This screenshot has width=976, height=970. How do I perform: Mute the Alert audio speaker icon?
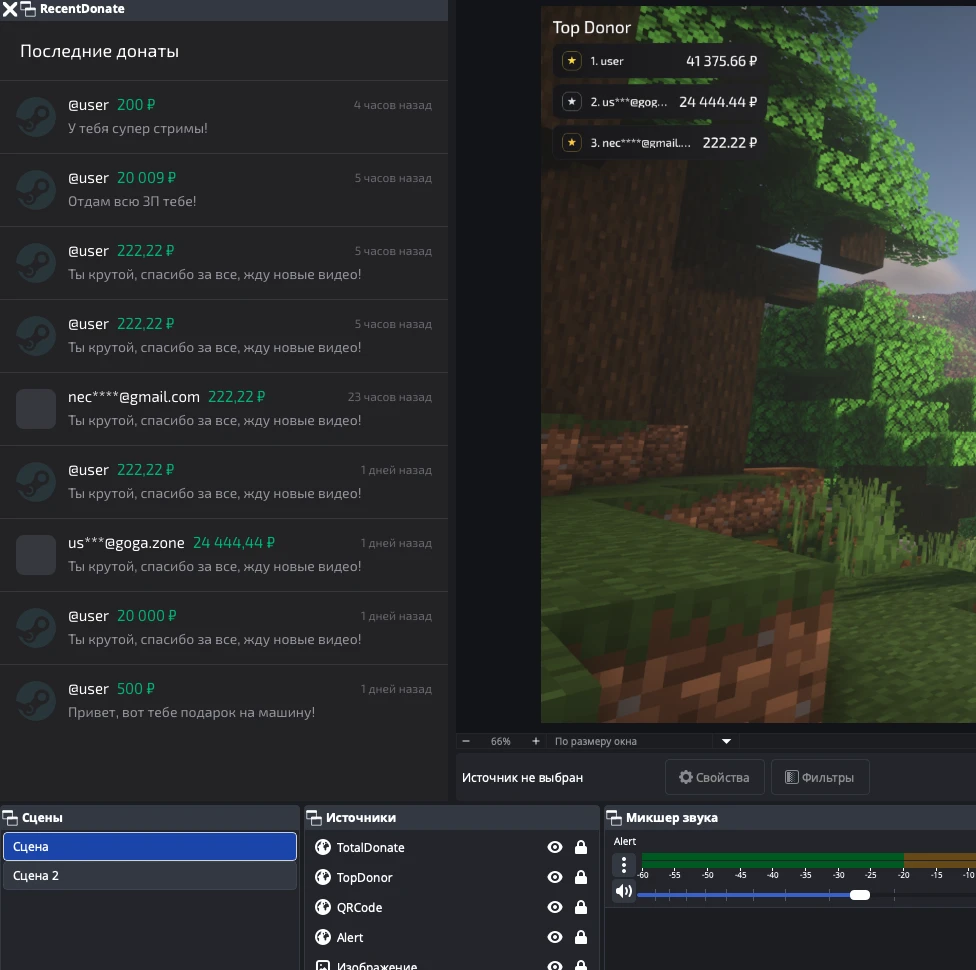tap(624, 892)
